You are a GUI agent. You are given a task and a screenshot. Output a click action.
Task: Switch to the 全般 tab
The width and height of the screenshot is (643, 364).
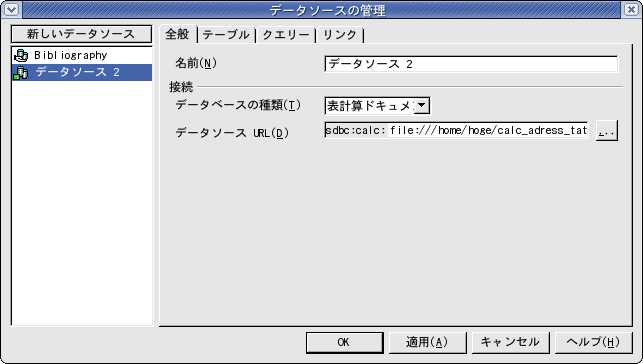coord(177,34)
